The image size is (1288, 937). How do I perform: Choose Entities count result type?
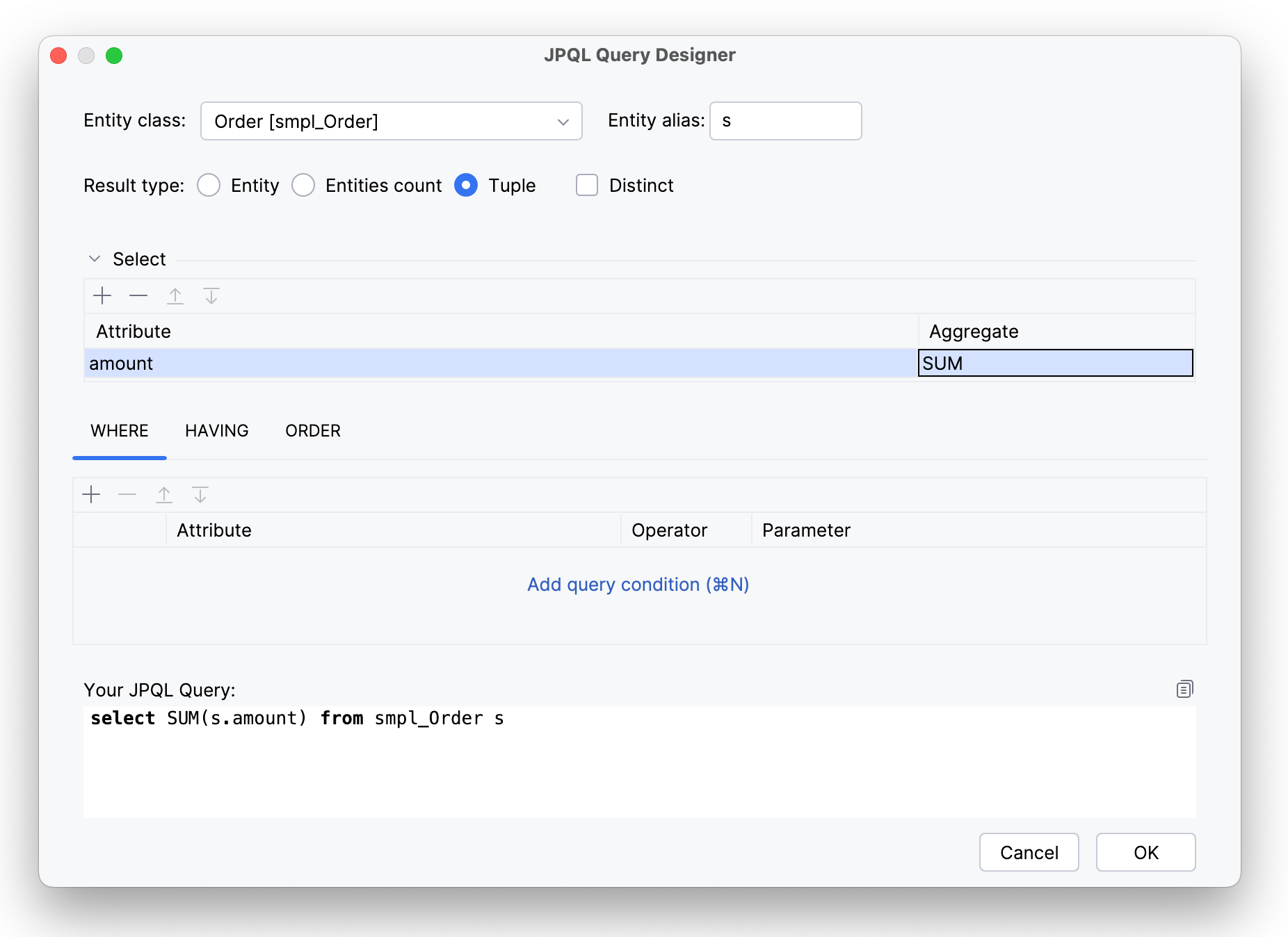coord(303,186)
